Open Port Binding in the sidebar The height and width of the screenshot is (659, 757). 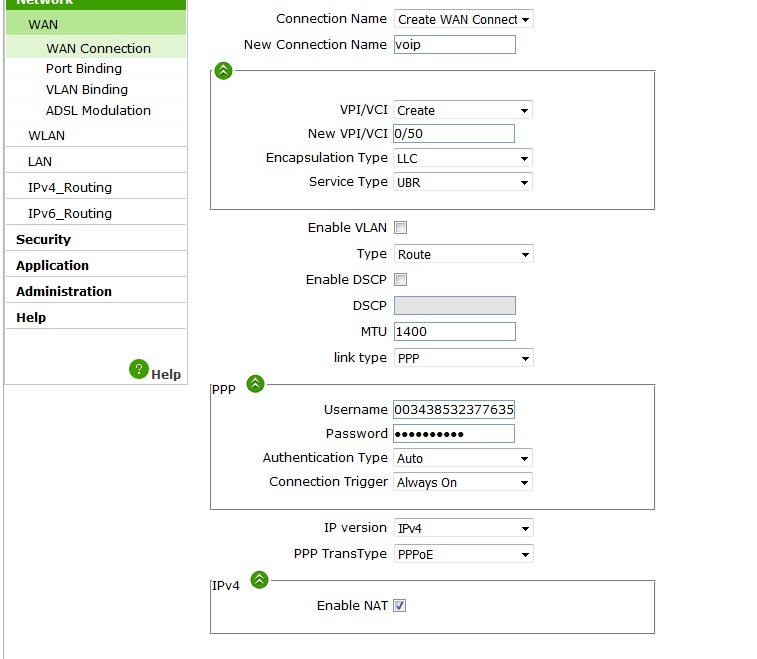84,69
